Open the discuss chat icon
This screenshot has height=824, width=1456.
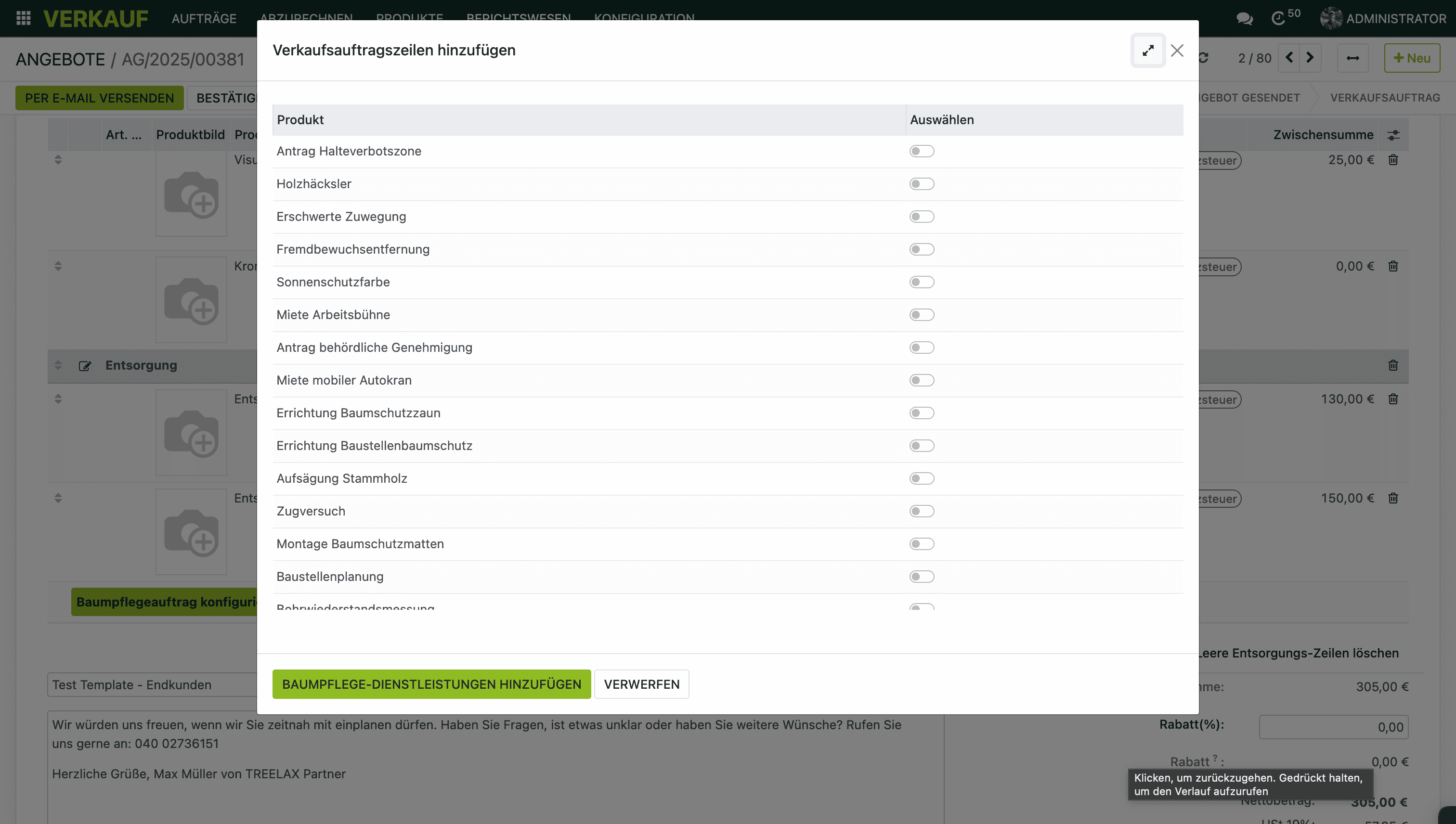(1244, 19)
